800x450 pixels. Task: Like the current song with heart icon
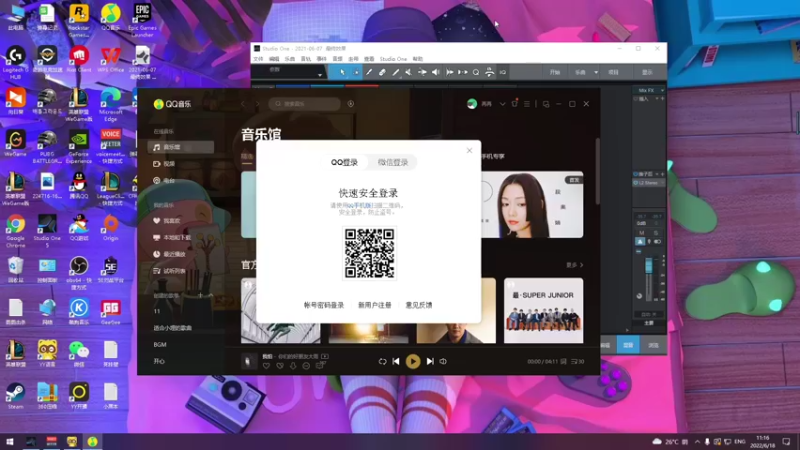[266, 366]
